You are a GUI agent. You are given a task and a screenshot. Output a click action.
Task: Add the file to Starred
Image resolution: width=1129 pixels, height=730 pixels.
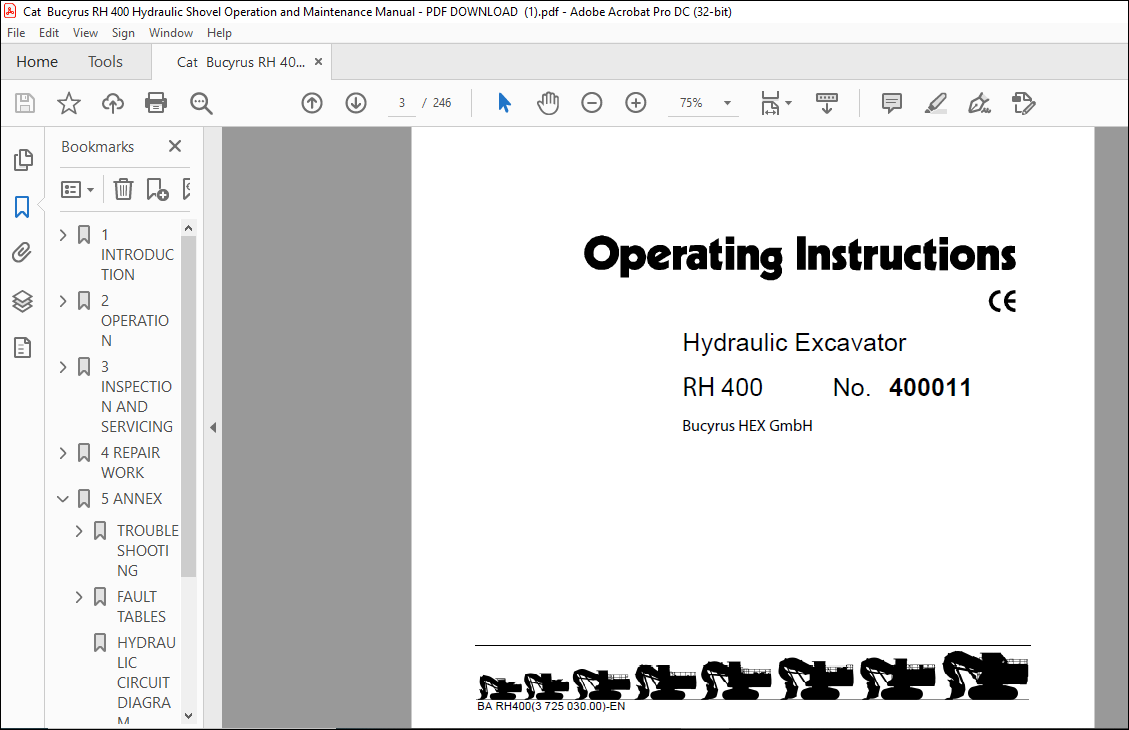(69, 103)
